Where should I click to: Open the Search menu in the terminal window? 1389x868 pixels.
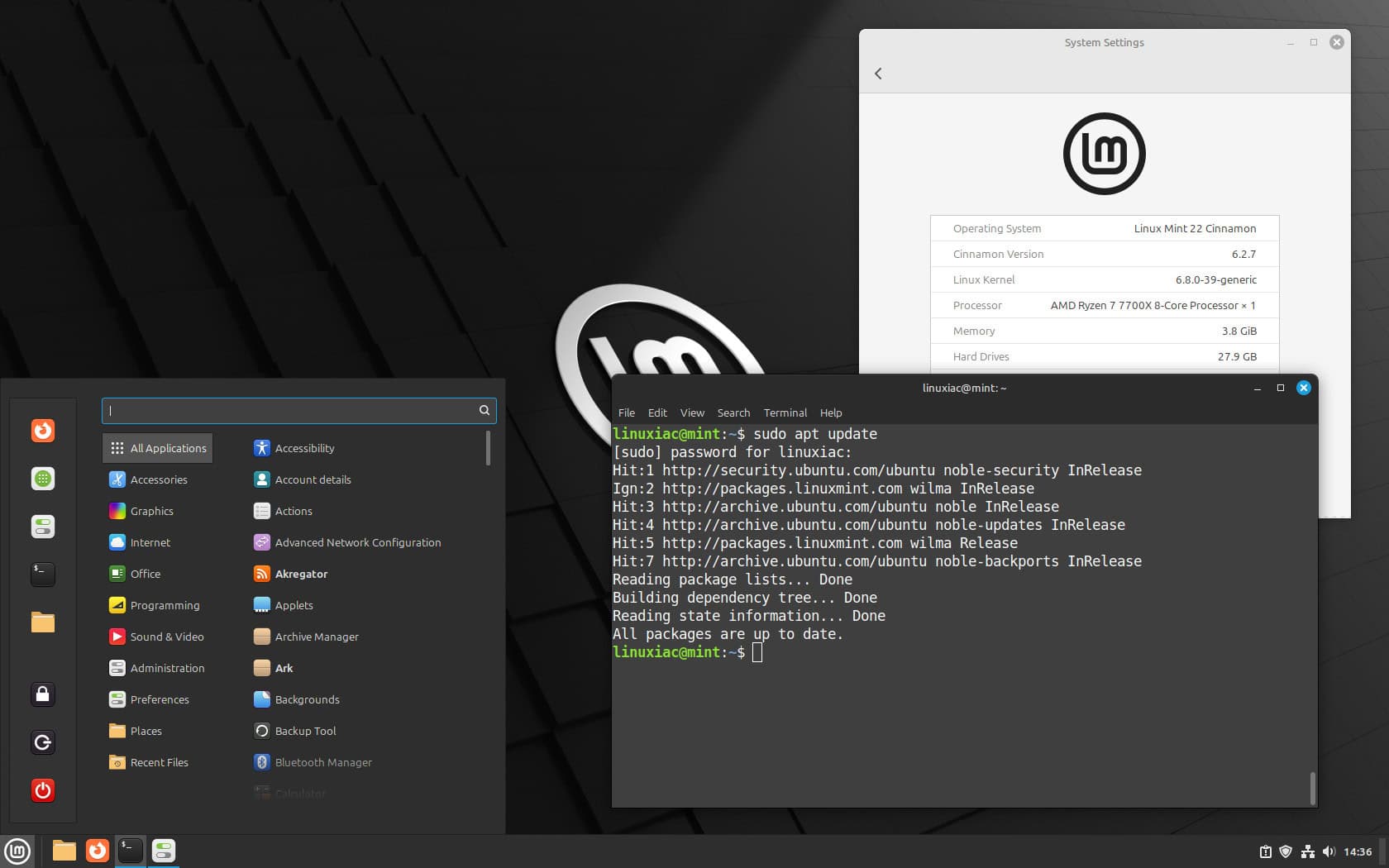[x=733, y=413]
